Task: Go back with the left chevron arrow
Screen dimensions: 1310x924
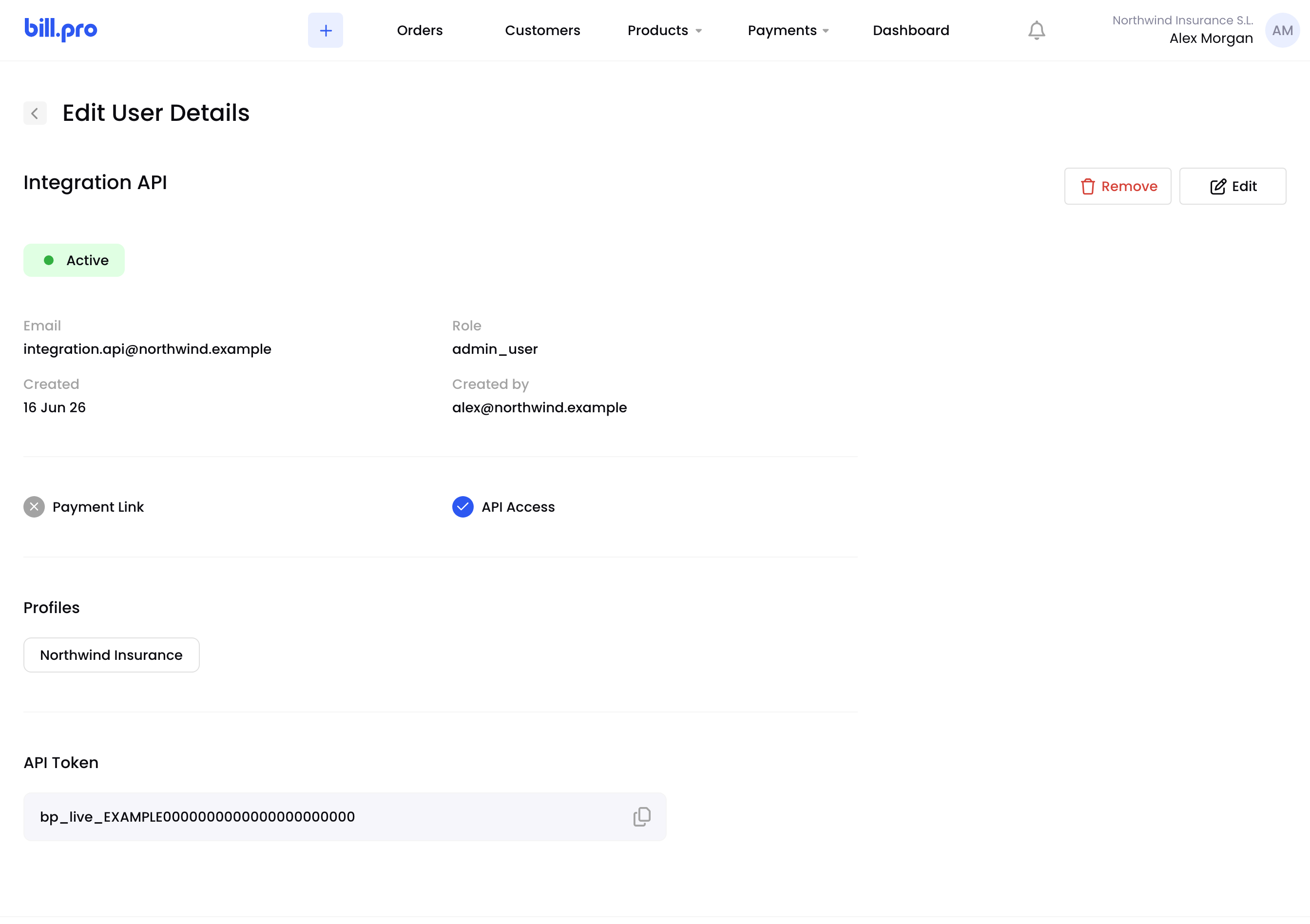Action: tap(35, 113)
